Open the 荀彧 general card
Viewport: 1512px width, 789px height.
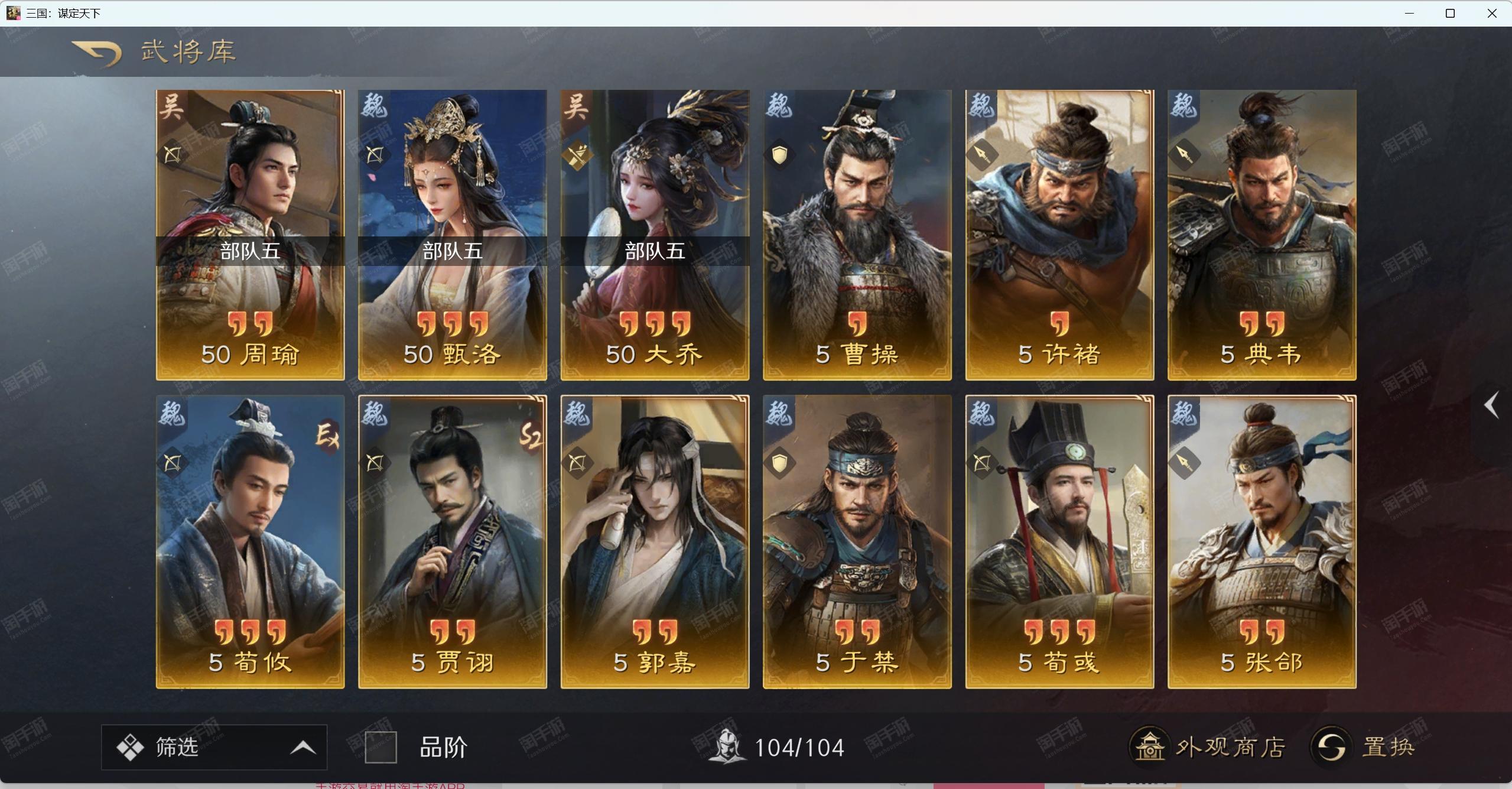click(1059, 542)
